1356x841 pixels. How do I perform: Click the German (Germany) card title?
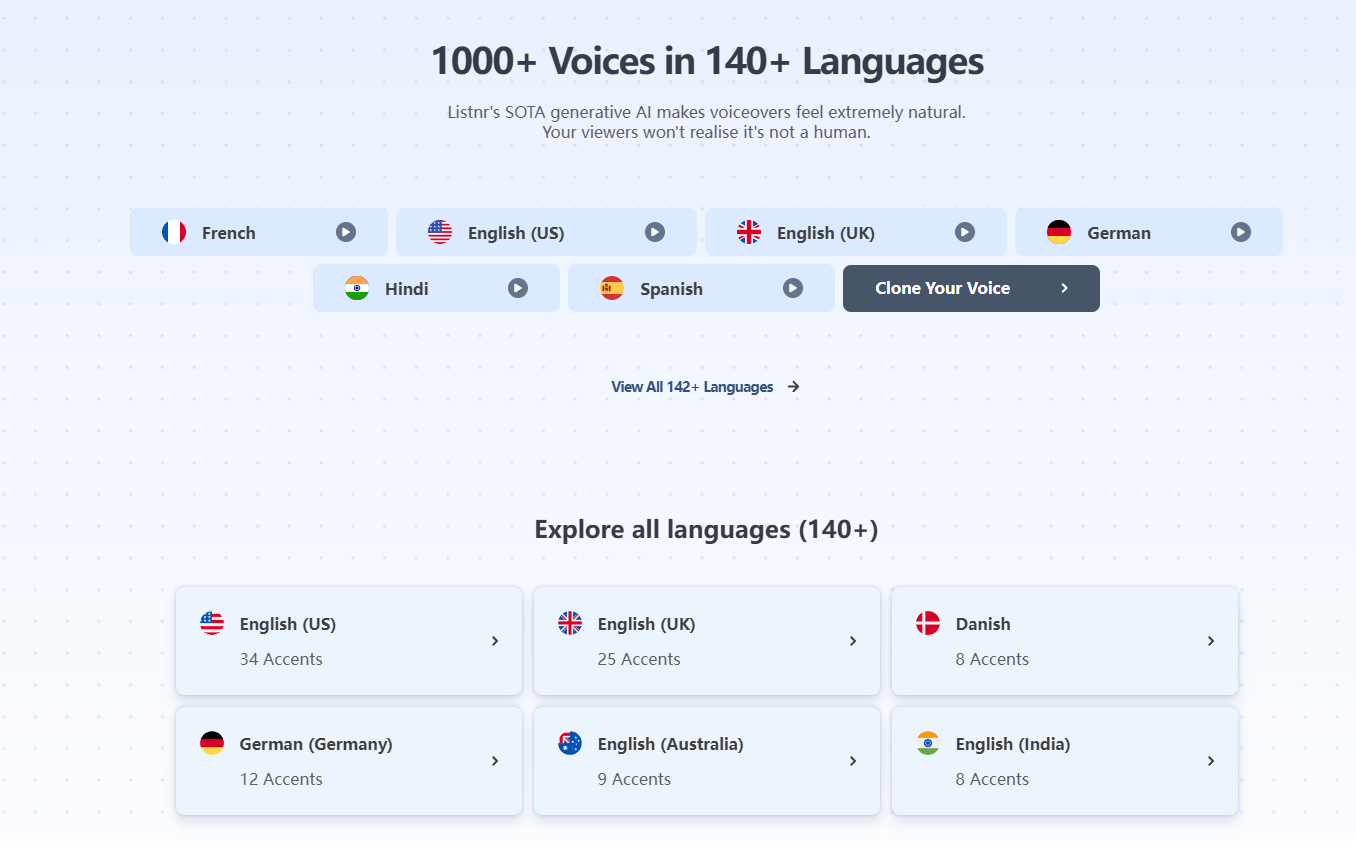pos(316,744)
